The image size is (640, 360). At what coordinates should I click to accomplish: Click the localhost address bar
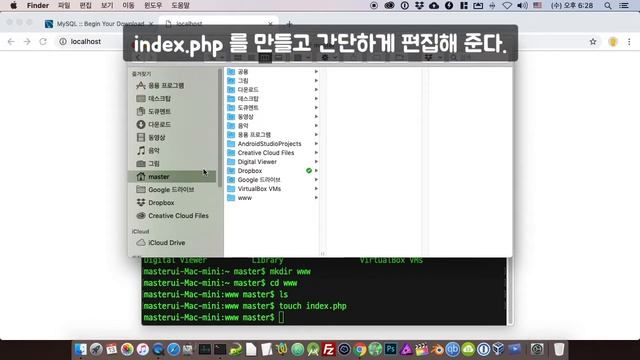coord(86,42)
